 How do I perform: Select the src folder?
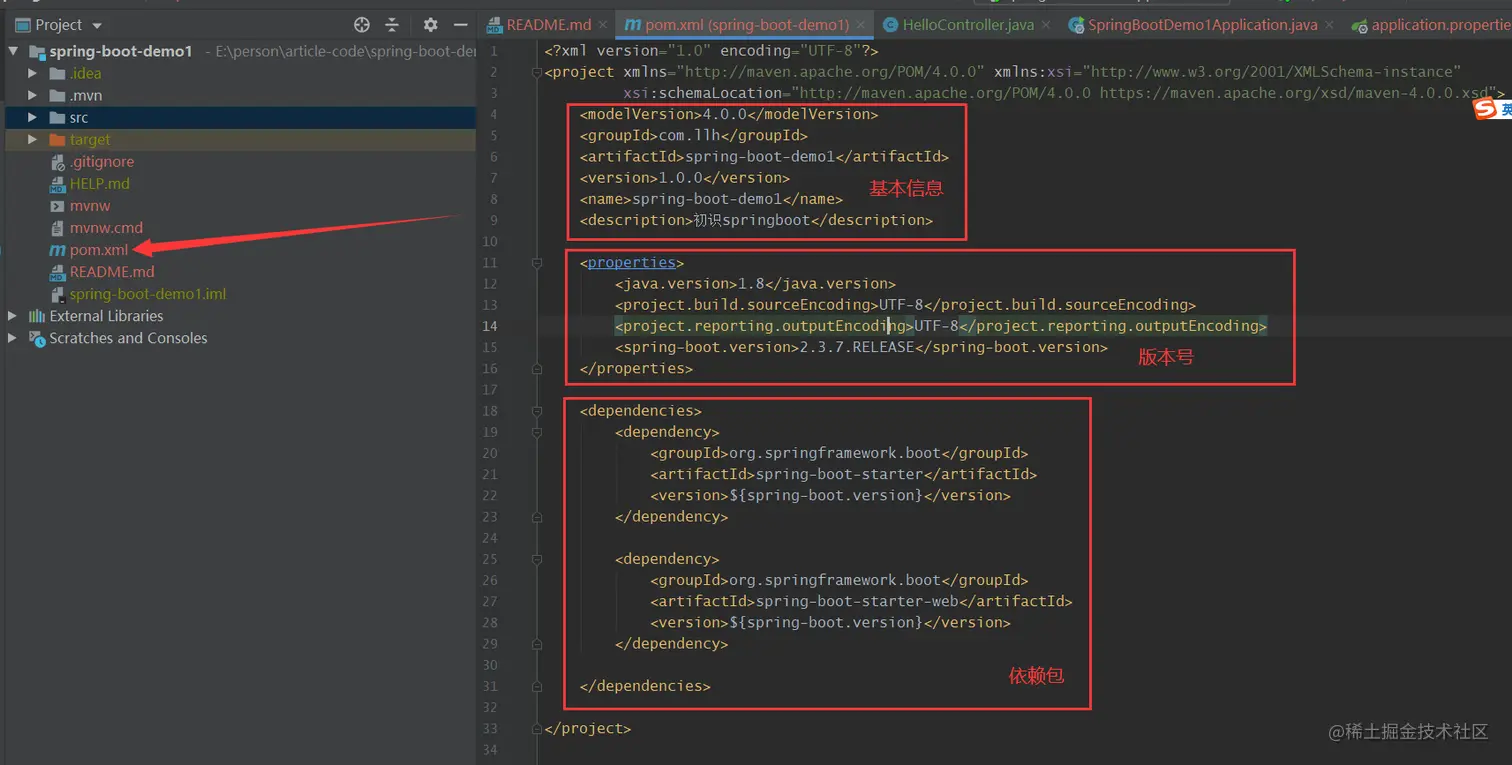pyautogui.click(x=79, y=117)
